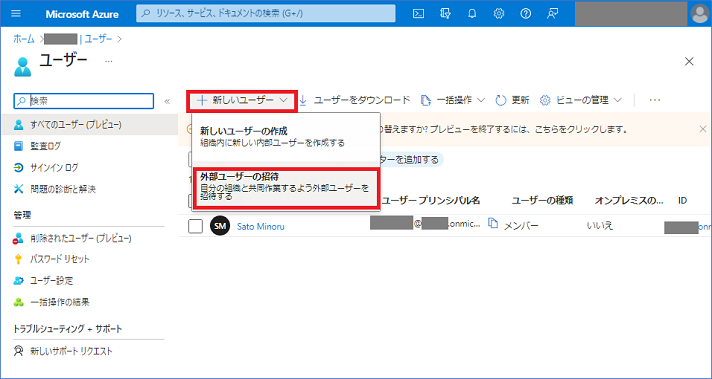This screenshot has height=379, width=712.
Task: Expand the 一括操作 dropdown
Action: (x=453, y=100)
